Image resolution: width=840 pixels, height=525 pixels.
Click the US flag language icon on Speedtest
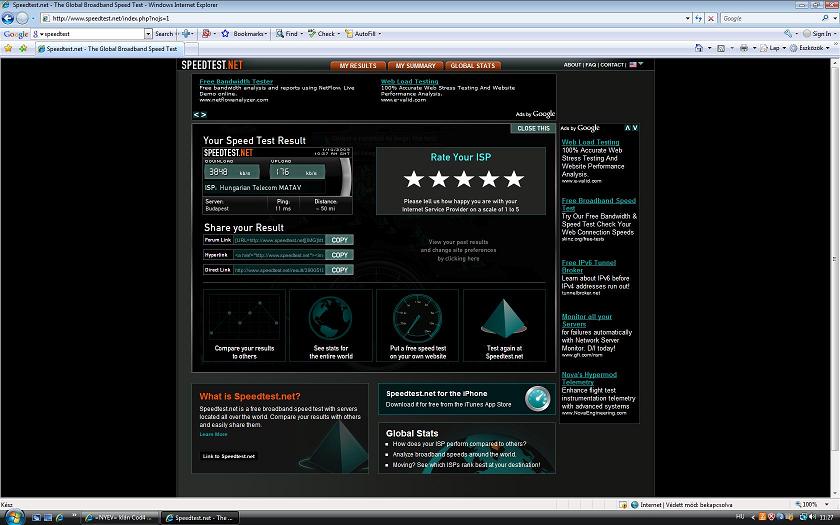[x=633, y=64]
